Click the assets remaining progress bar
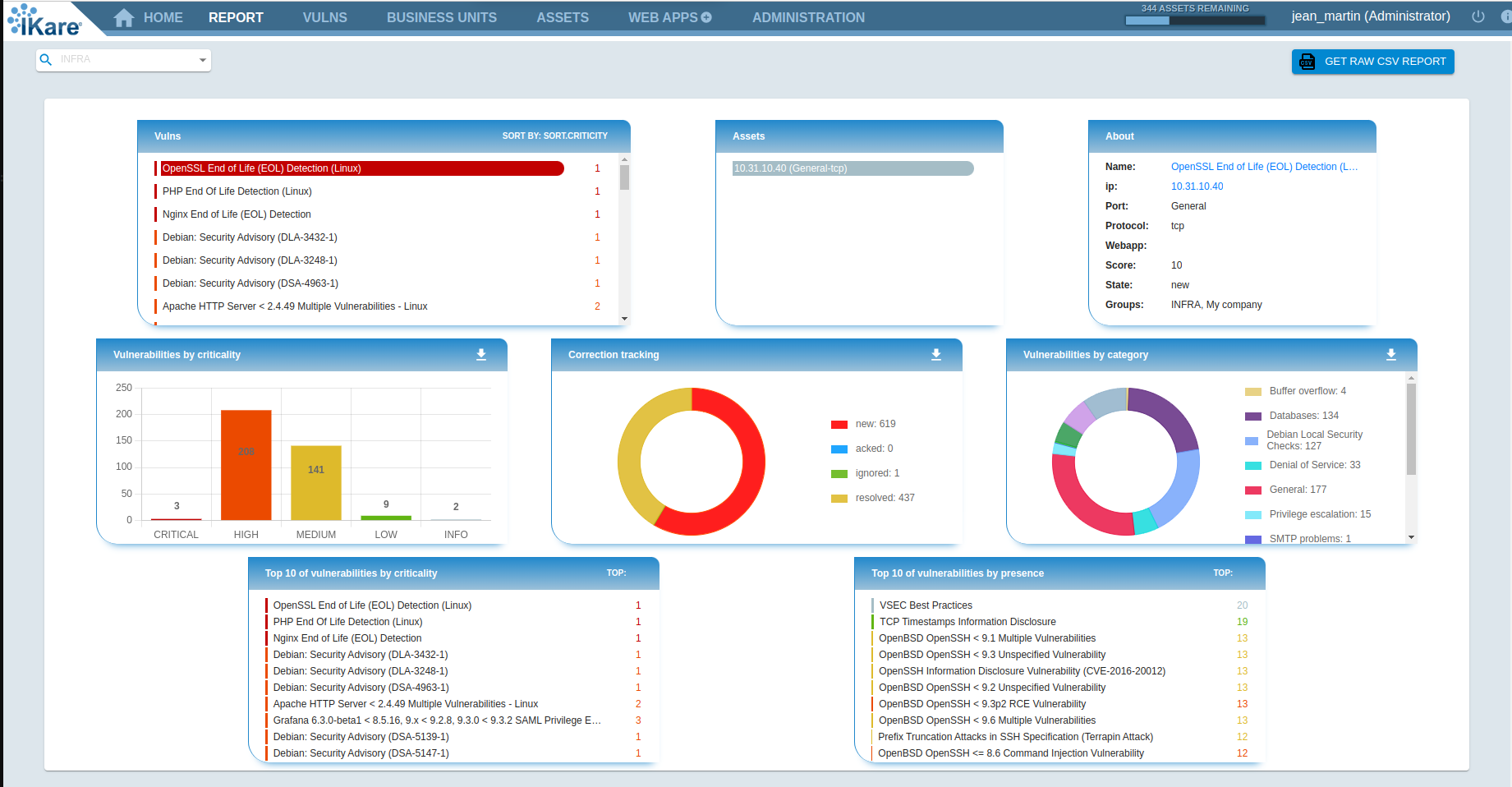The image size is (1512, 787). point(1195,21)
